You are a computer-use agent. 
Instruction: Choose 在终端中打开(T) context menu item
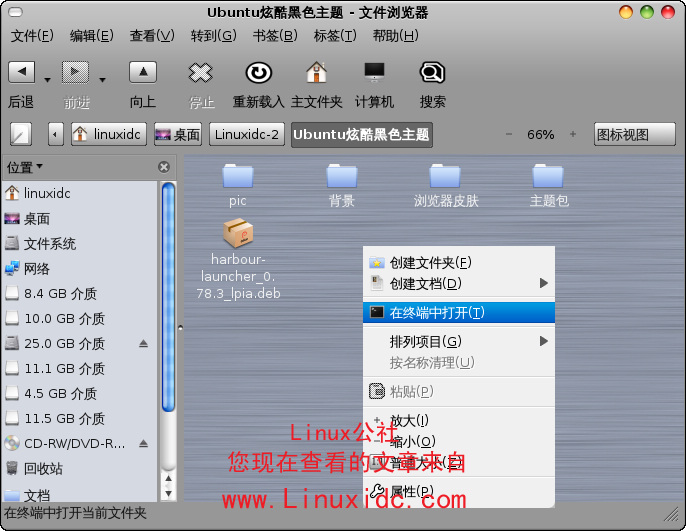(459, 313)
